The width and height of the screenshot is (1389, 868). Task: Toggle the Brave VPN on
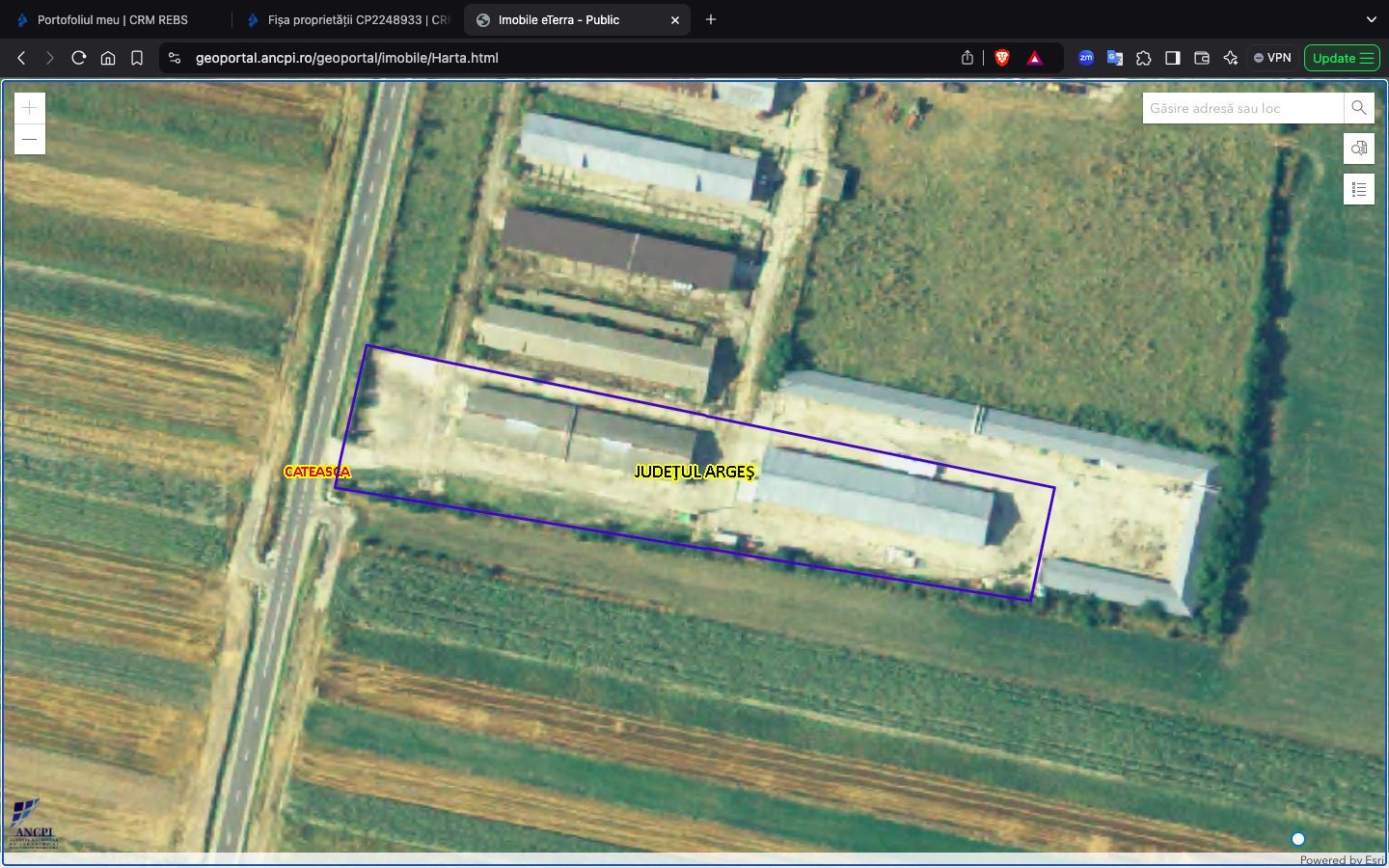[x=1271, y=58]
